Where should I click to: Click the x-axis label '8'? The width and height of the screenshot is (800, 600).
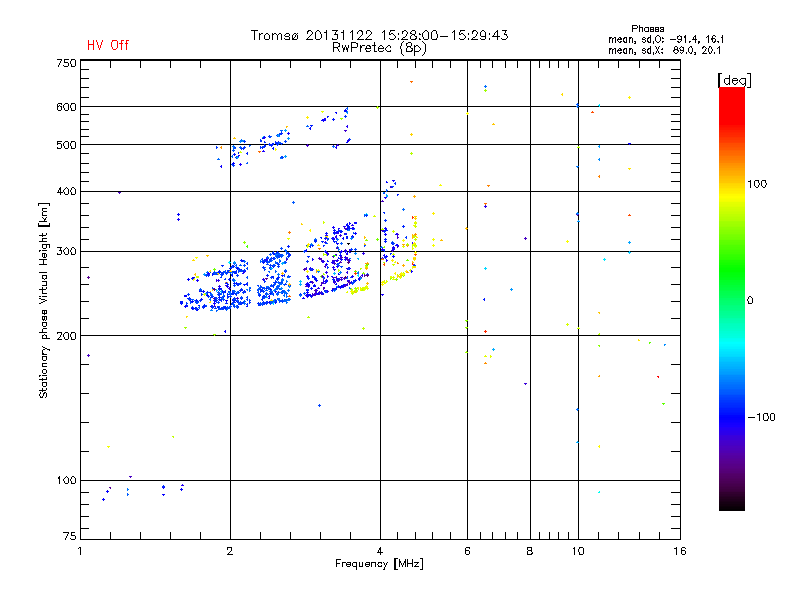point(530,551)
